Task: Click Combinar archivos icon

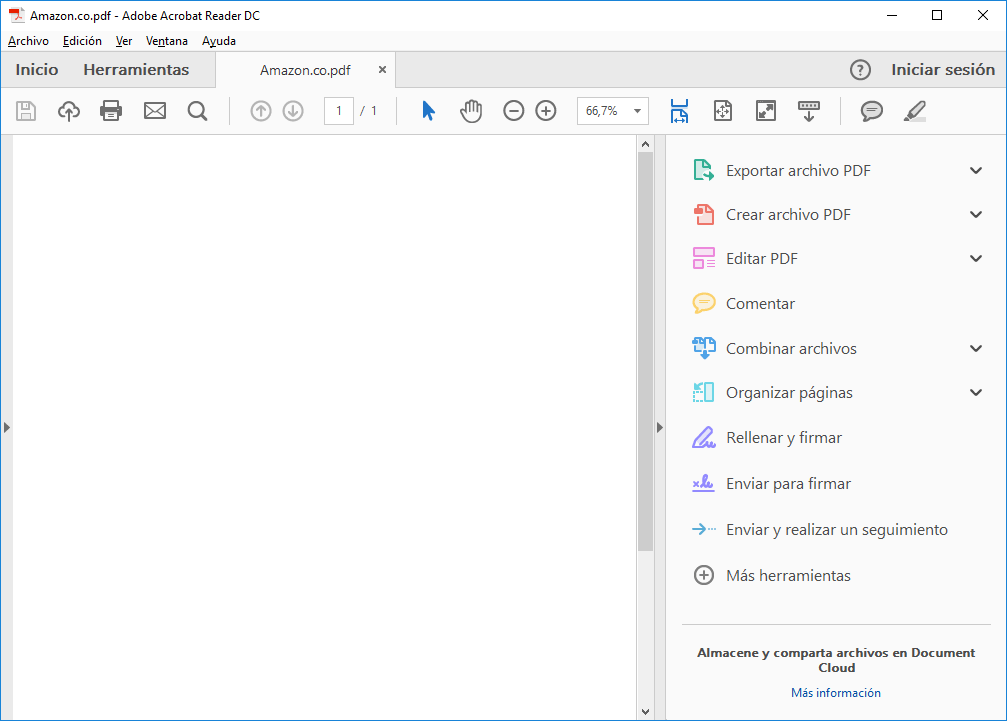Action: pos(704,348)
